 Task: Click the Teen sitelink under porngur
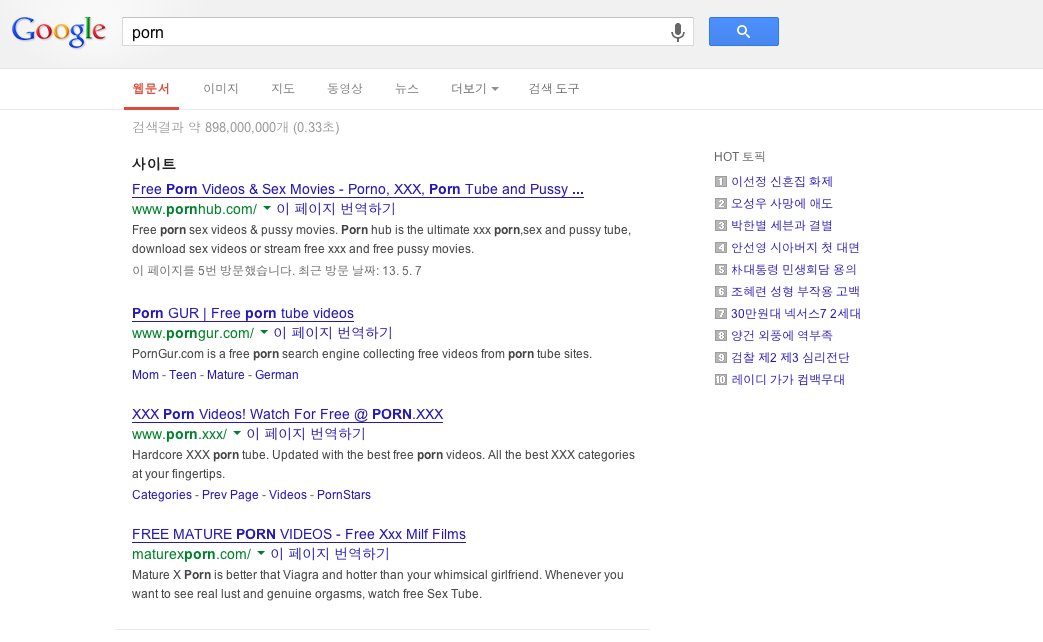(x=183, y=375)
